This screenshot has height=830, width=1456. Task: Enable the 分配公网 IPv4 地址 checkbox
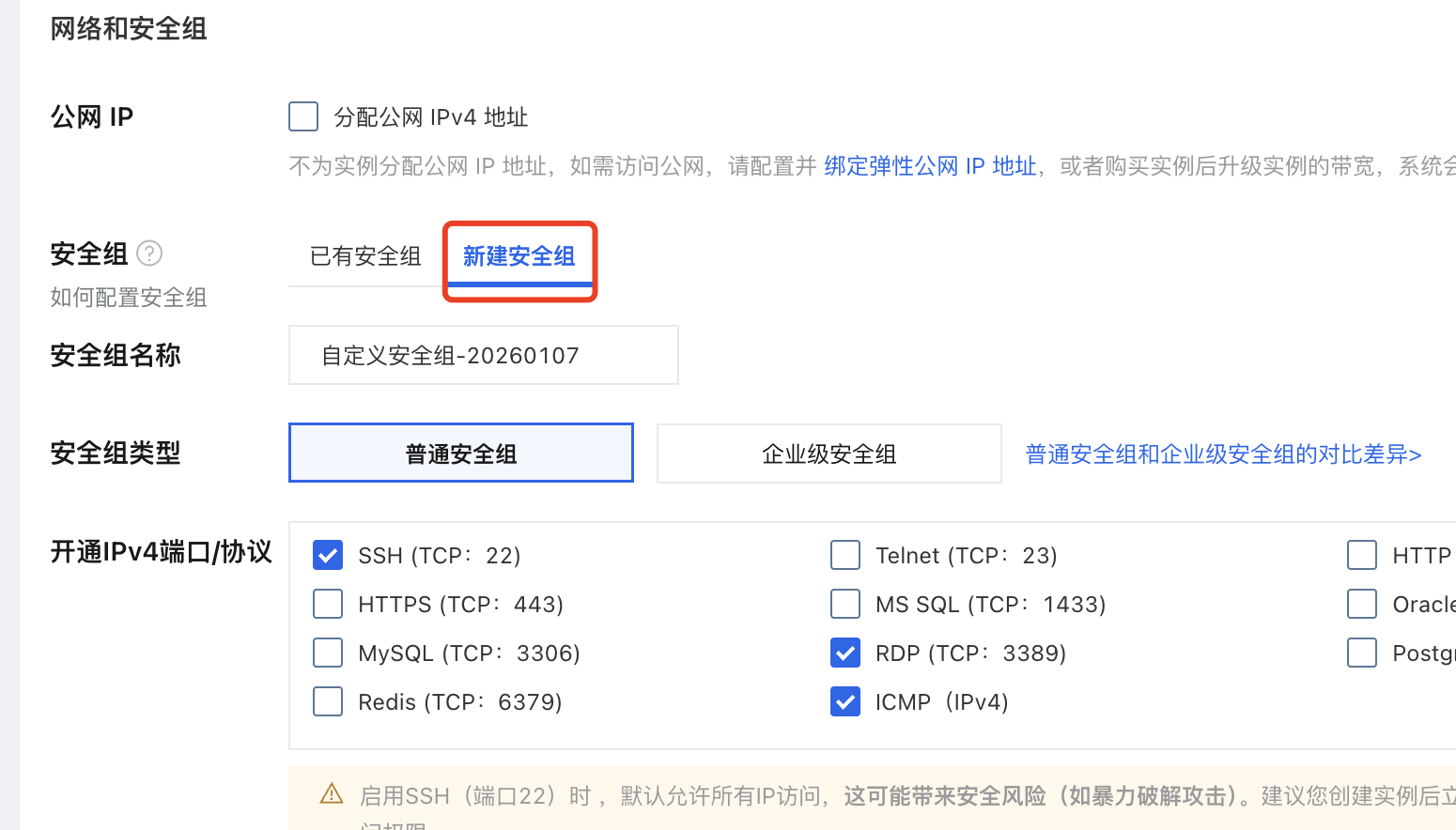302,116
